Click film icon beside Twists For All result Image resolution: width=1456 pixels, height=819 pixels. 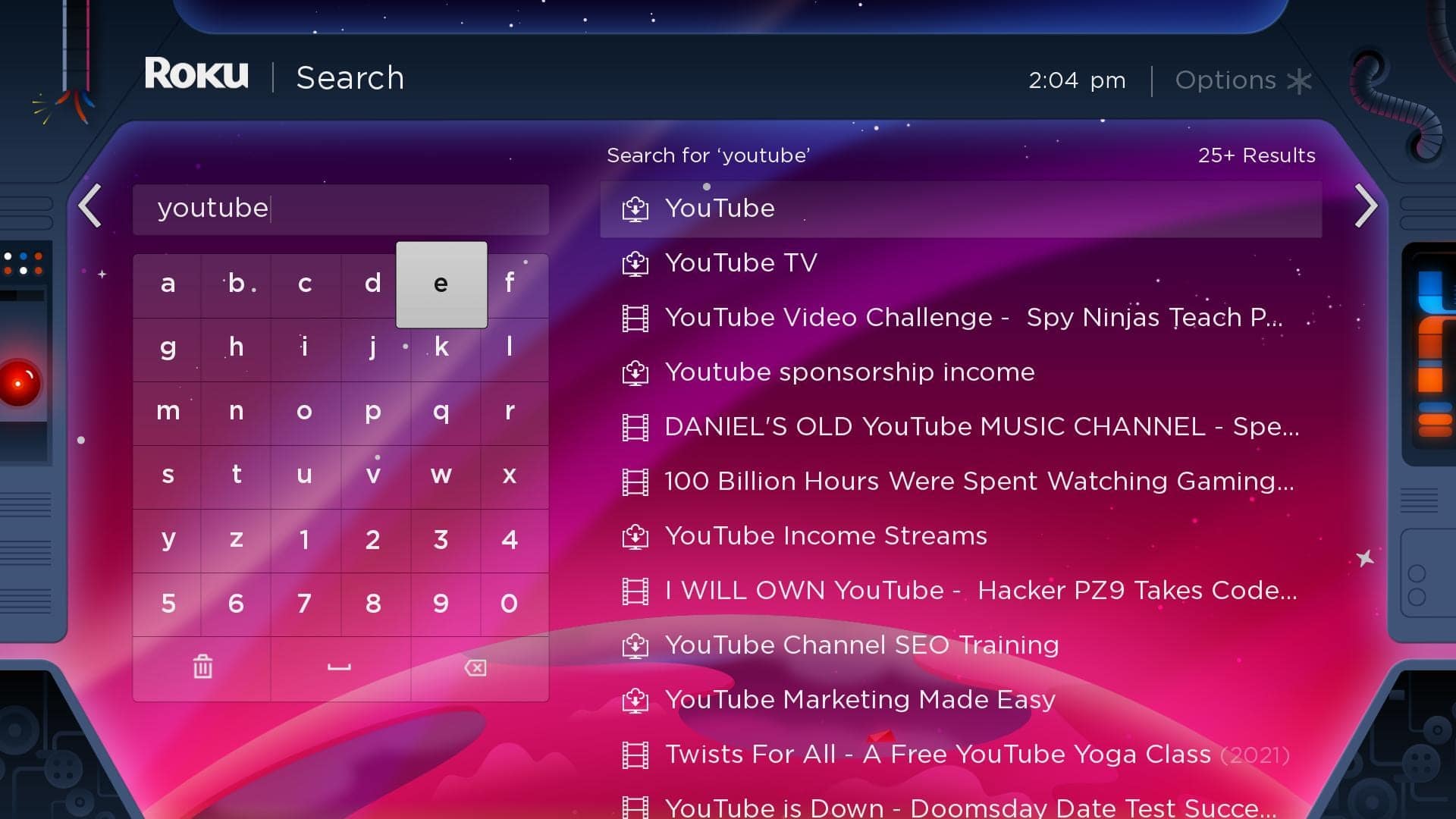[635, 755]
